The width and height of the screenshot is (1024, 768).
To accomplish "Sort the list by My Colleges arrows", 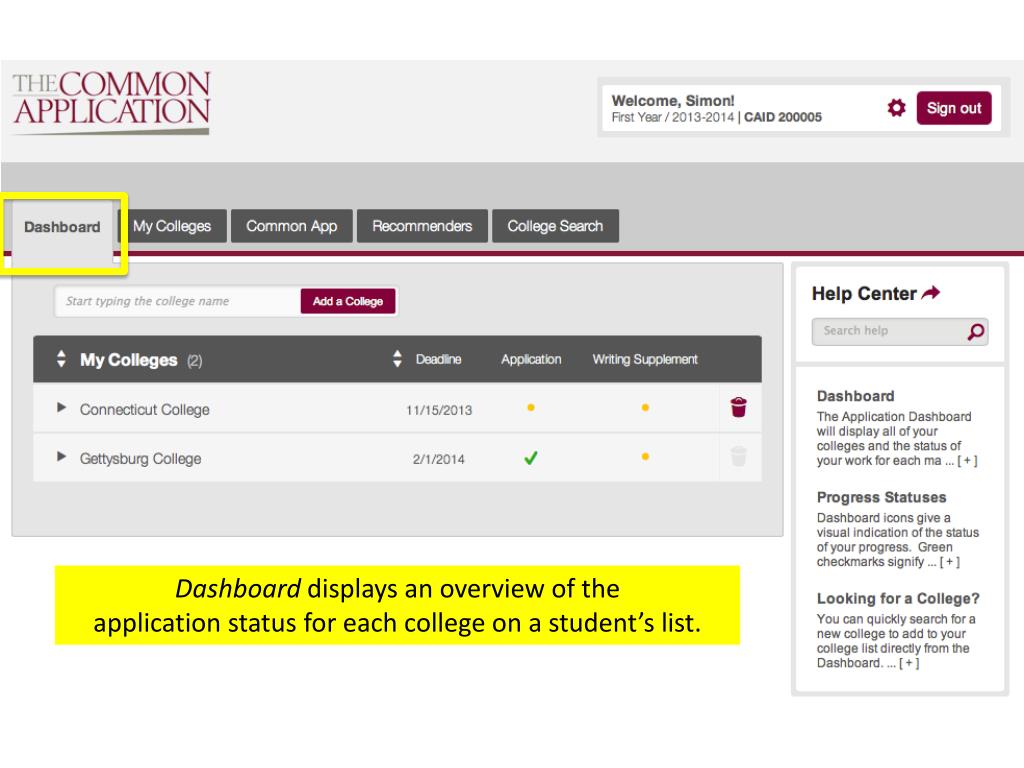I will pyautogui.click(x=61, y=359).
